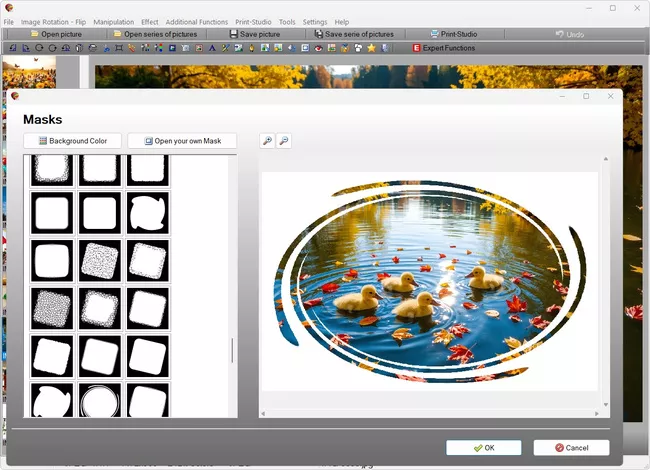Open the Additional Functions menu
This screenshot has width=650, height=470.
click(196, 22)
